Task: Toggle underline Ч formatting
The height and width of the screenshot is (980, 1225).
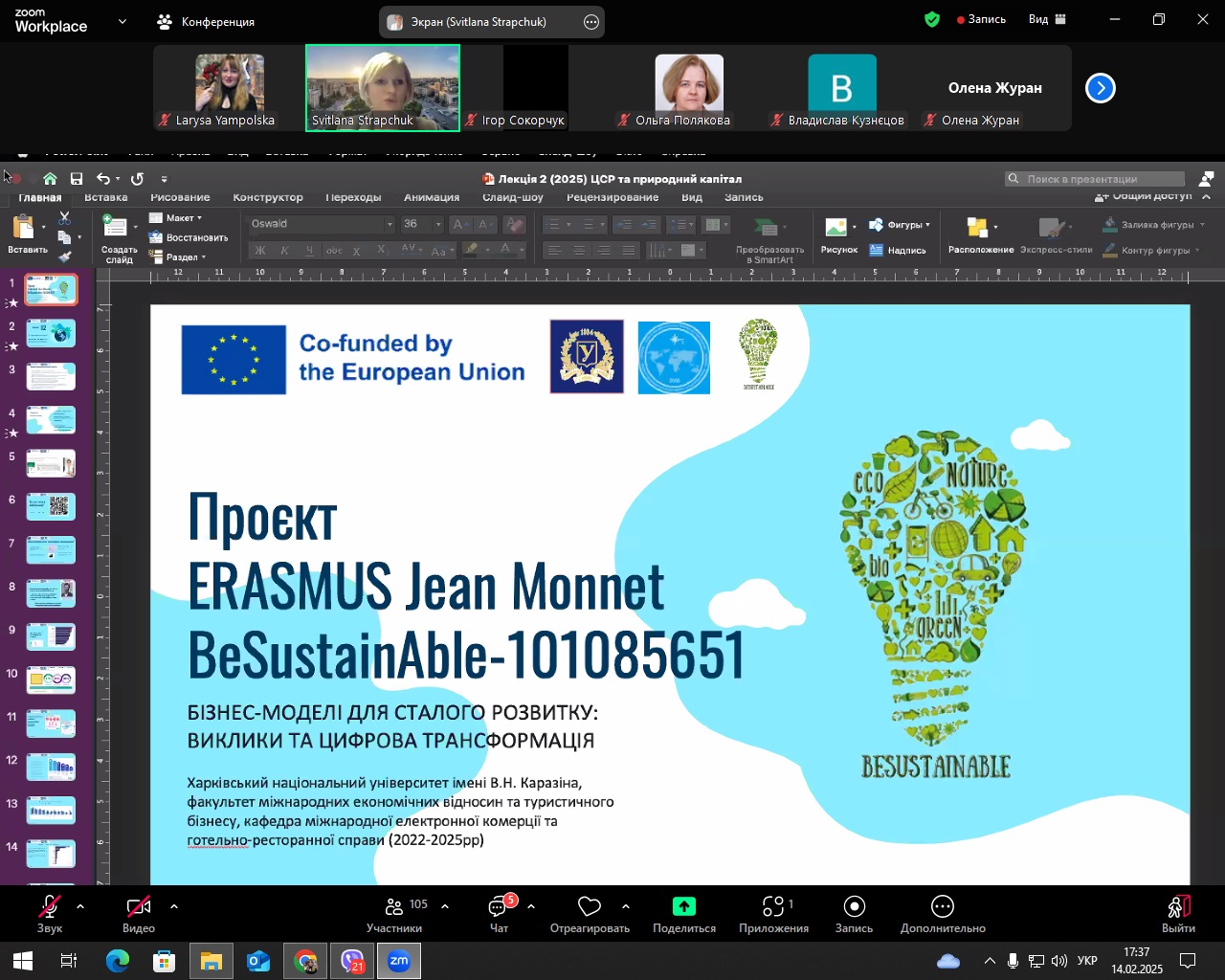Action: click(x=308, y=251)
